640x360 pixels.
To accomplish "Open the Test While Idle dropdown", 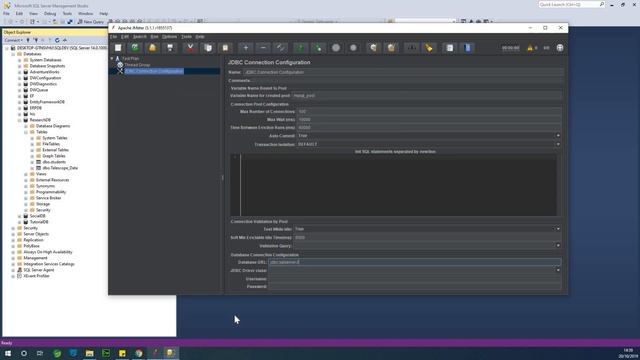I will (x=558, y=229).
